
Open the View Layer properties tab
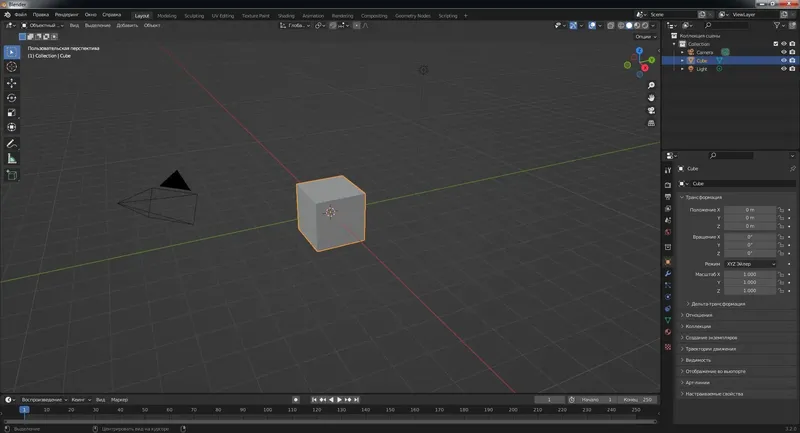(668, 209)
